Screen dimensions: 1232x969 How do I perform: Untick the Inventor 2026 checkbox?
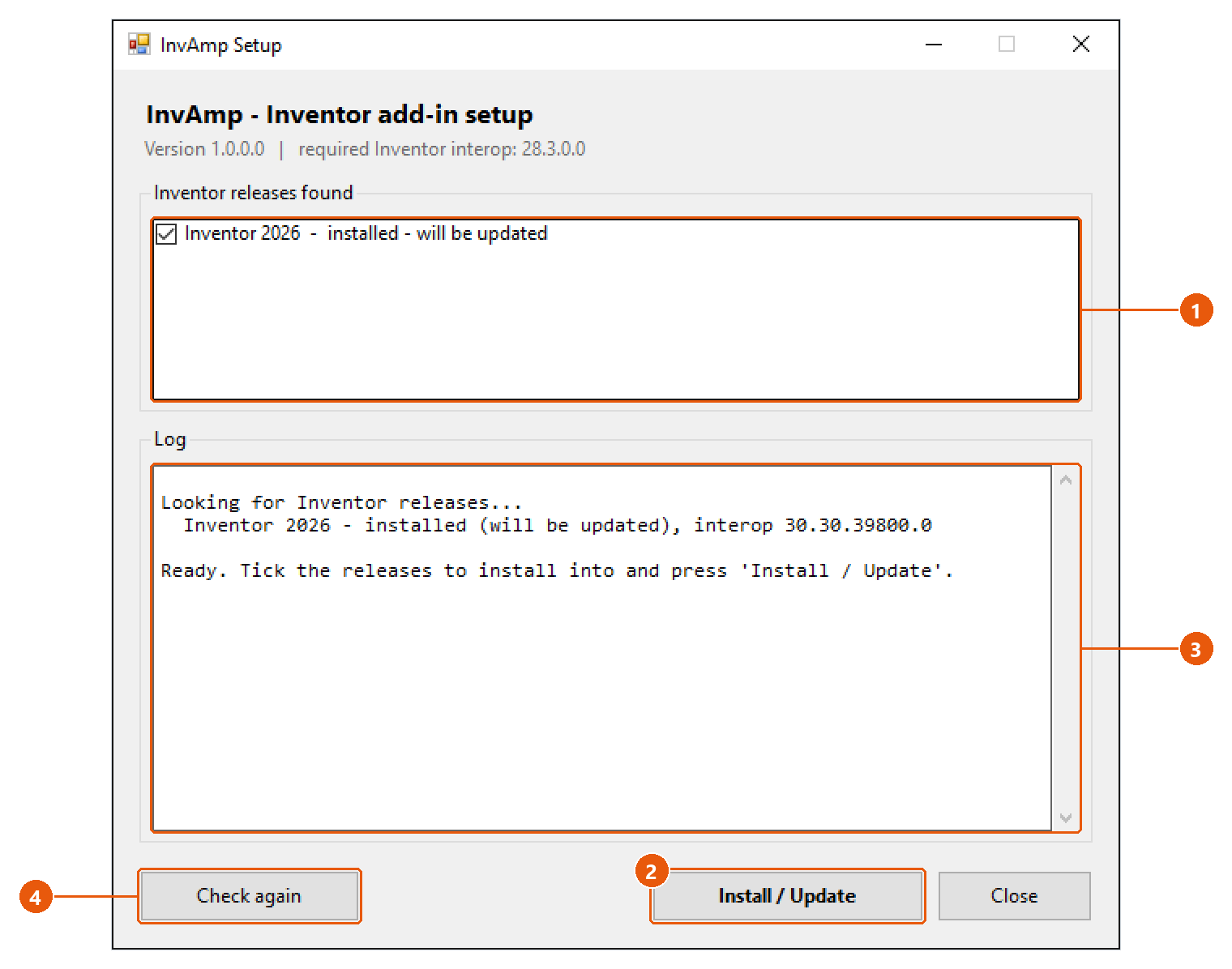coord(166,234)
